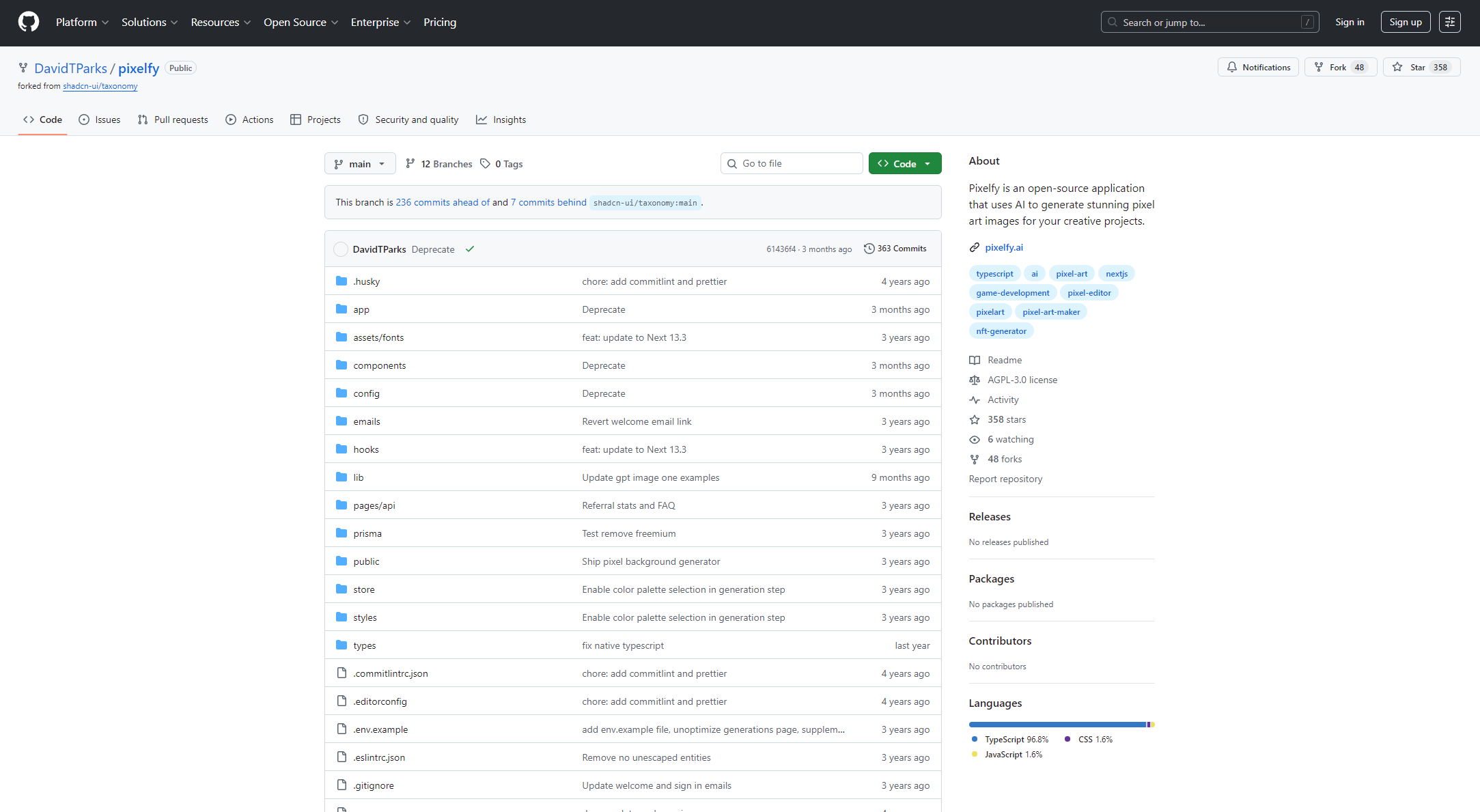The width and height of the screenshot is (1480, 812).
Task: Click the commit history clock icon
Action: click(x=869, y=249)
